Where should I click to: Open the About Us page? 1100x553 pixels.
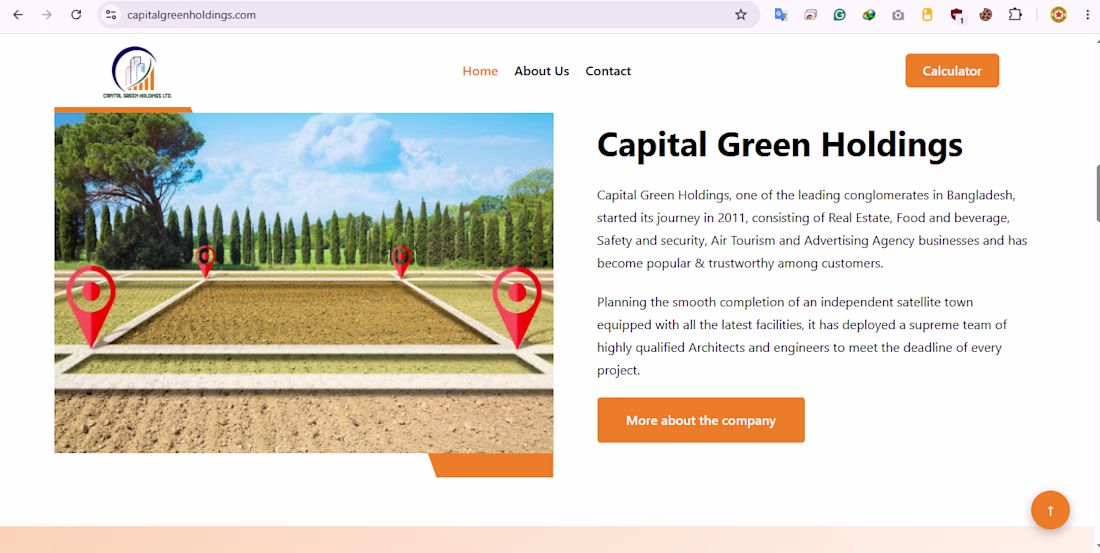pos(542,71)
